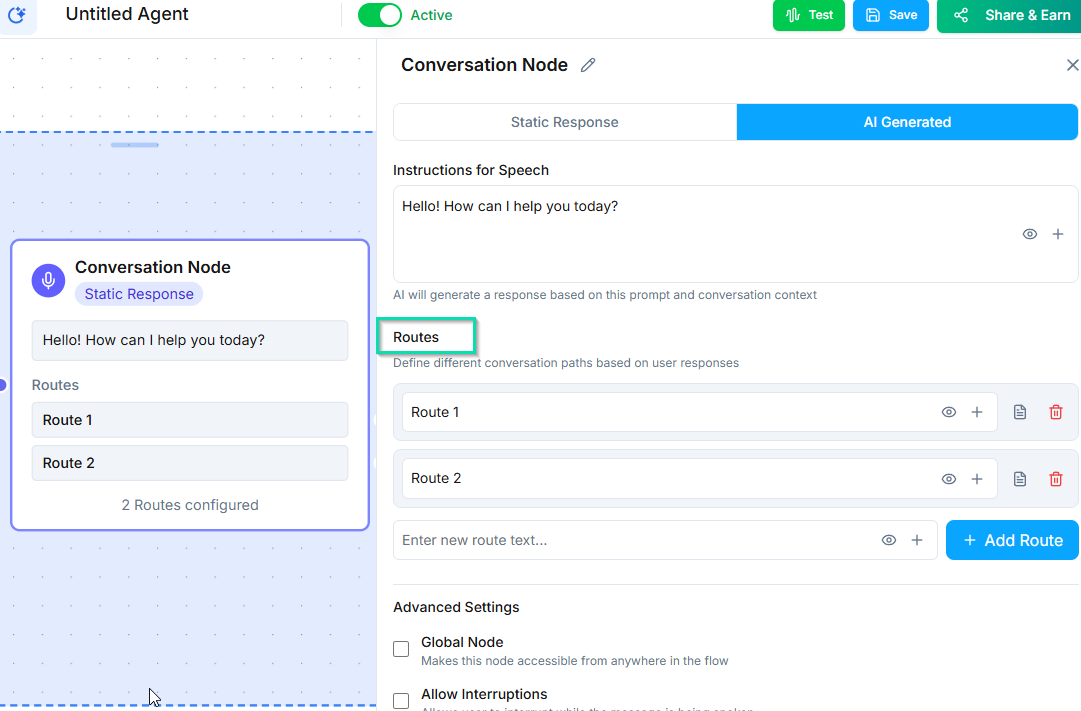The width and height of the screenshot is (1081, 711).
Task: Toggle the eye icon for Route 2
Action: [948, 479]
